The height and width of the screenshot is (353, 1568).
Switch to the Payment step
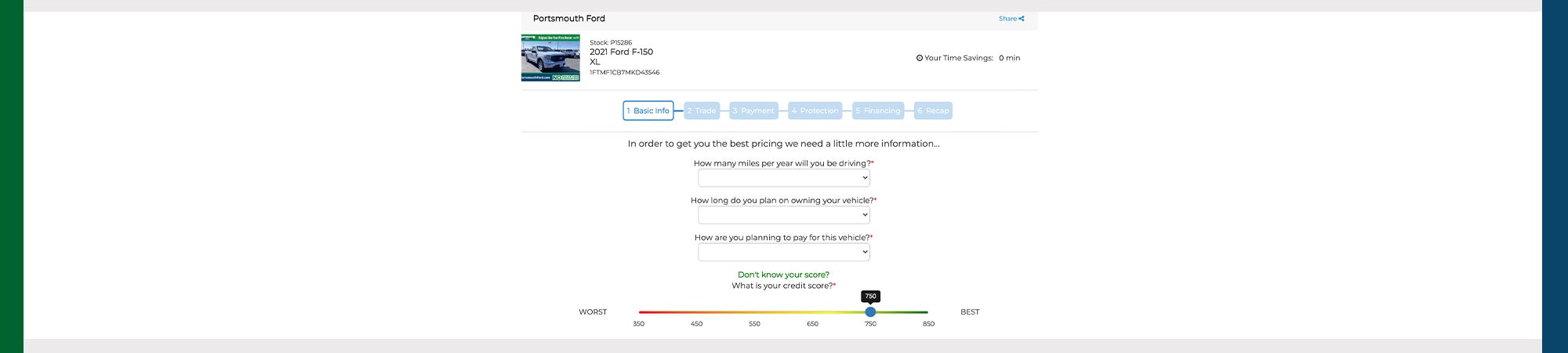click(x=753, y=111)
